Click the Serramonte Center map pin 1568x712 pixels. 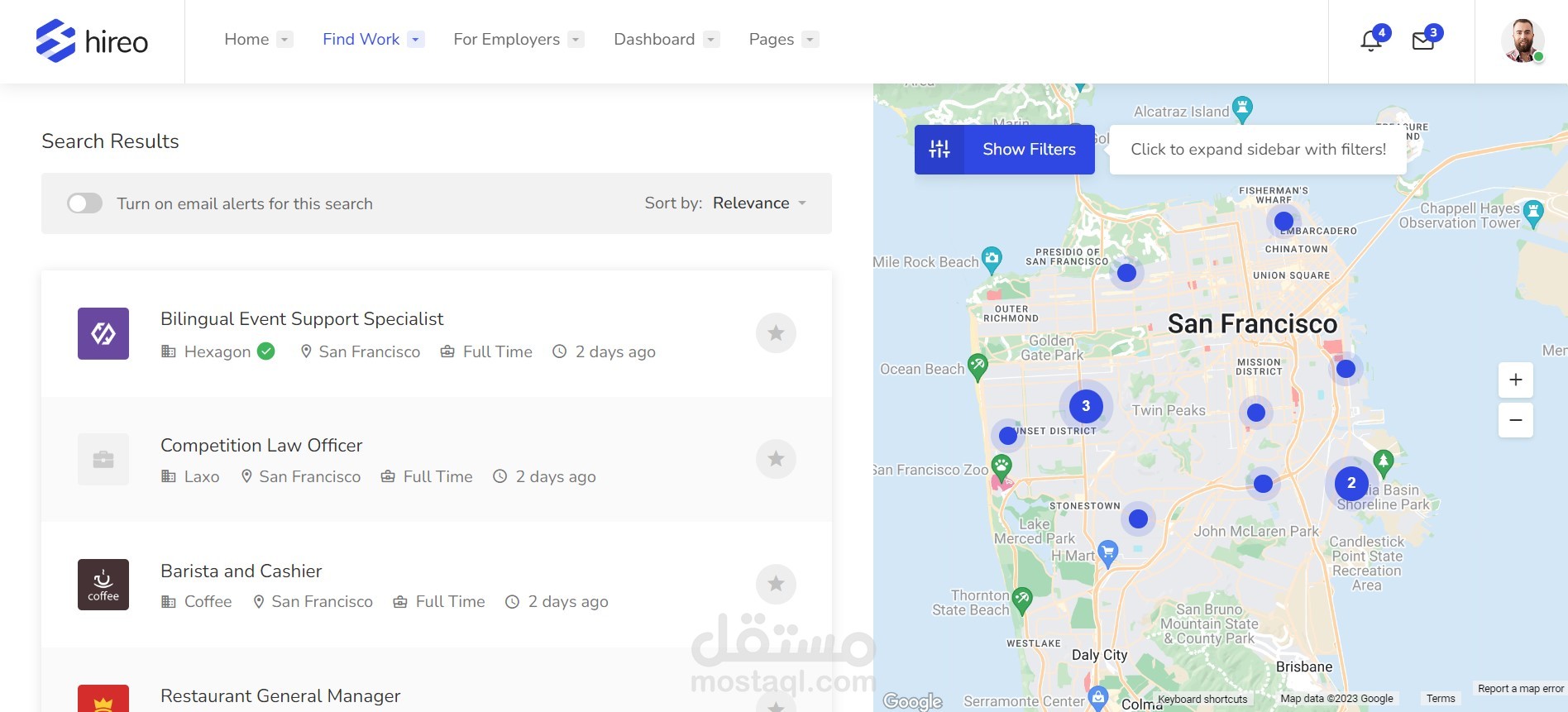1097,697
